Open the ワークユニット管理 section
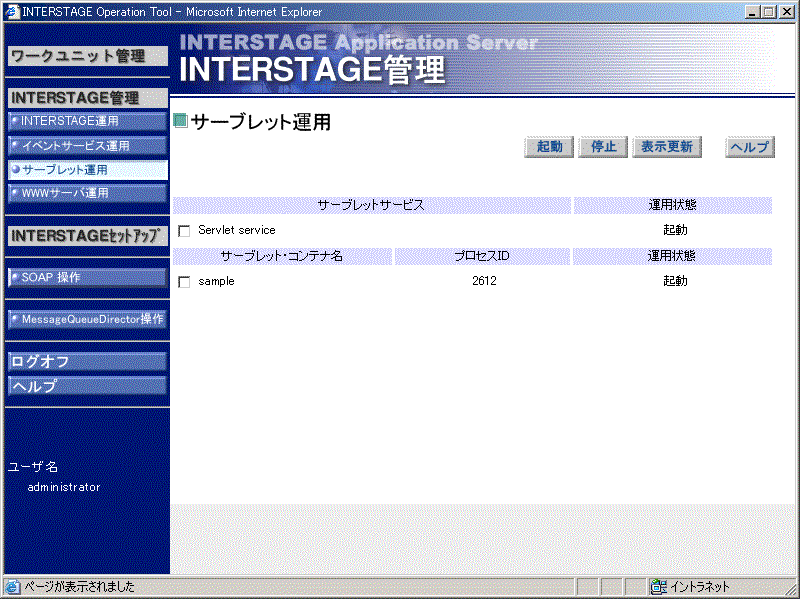 (x=88, y=56)
